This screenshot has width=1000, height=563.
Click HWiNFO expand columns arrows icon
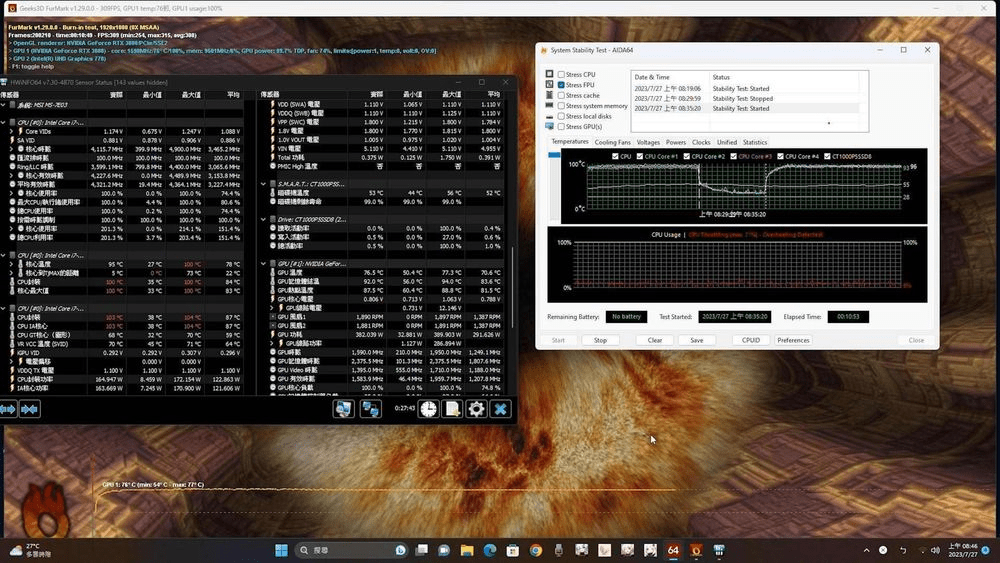click(x=8, y=409)
